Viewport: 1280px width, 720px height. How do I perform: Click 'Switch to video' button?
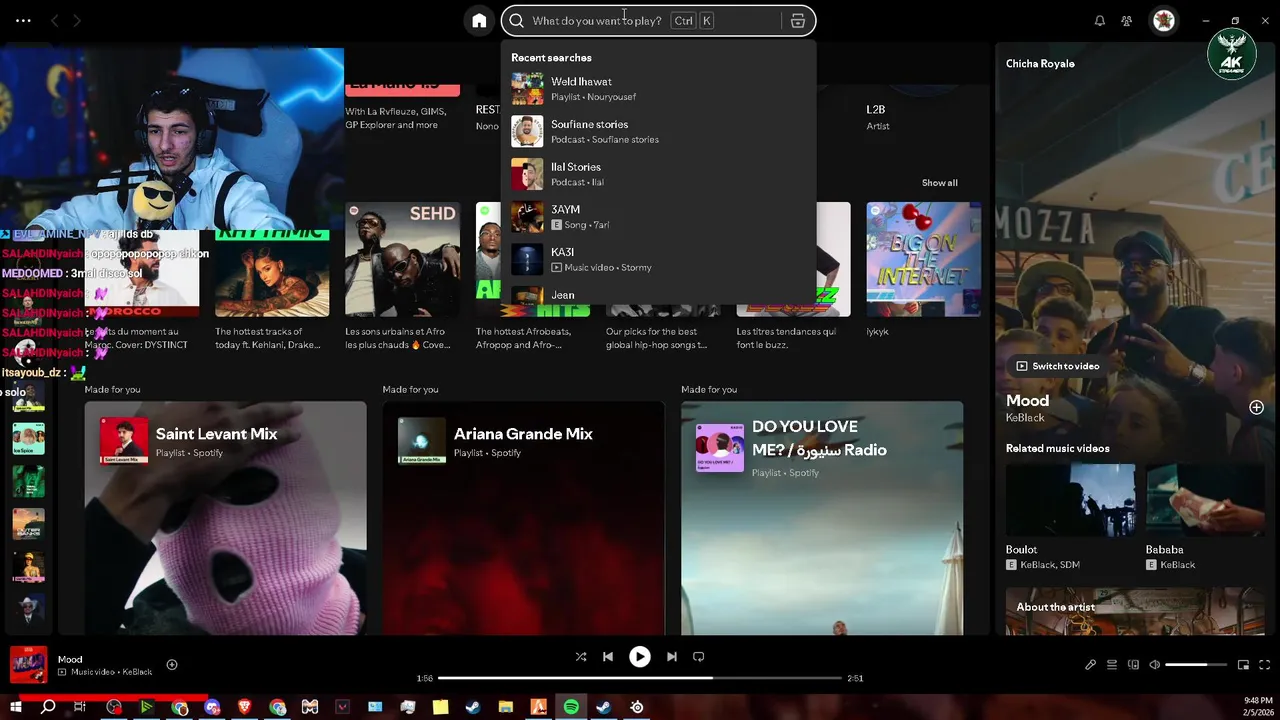[1057, 366]
